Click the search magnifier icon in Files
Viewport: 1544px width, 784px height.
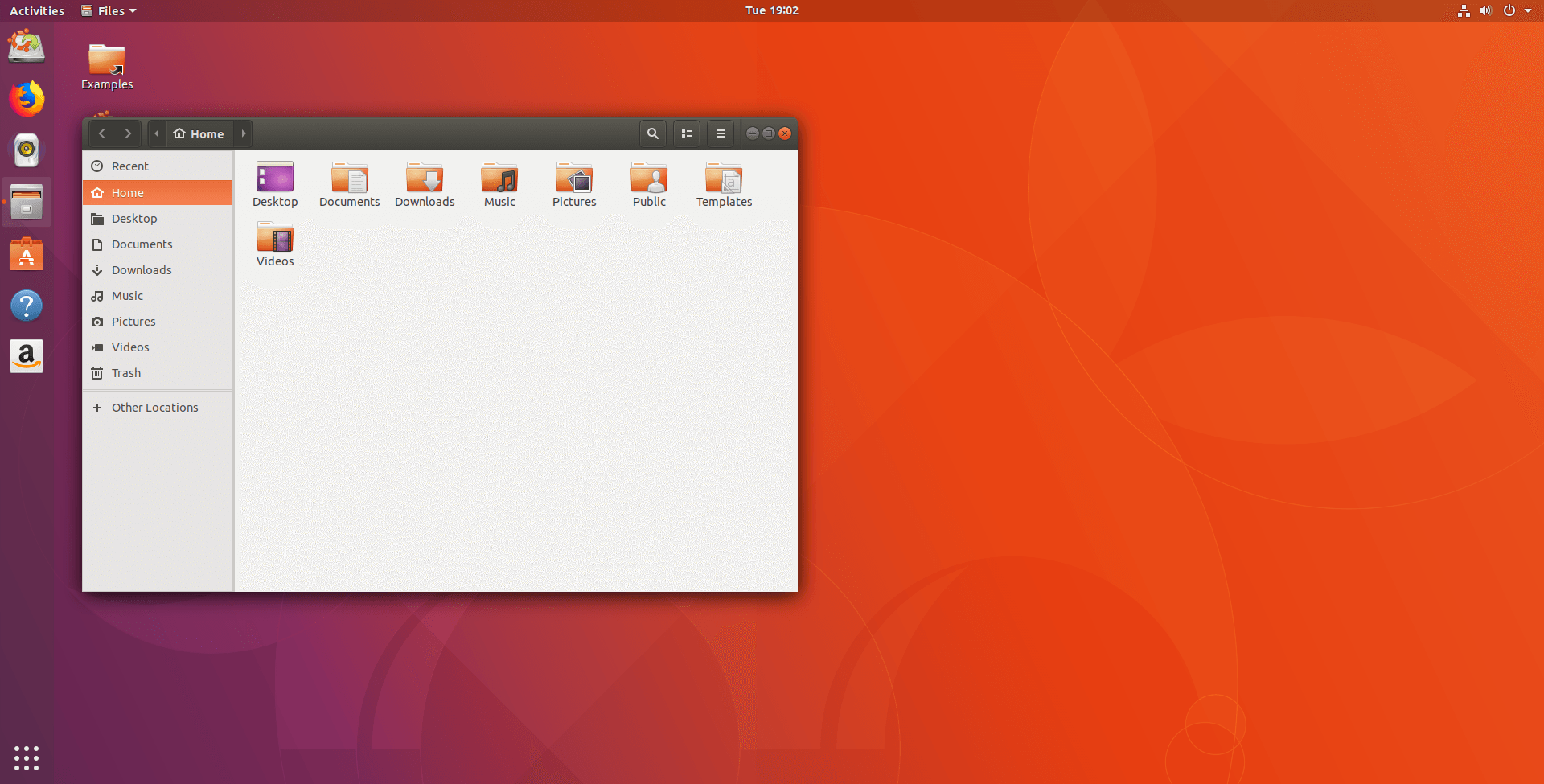pos(653,133)
